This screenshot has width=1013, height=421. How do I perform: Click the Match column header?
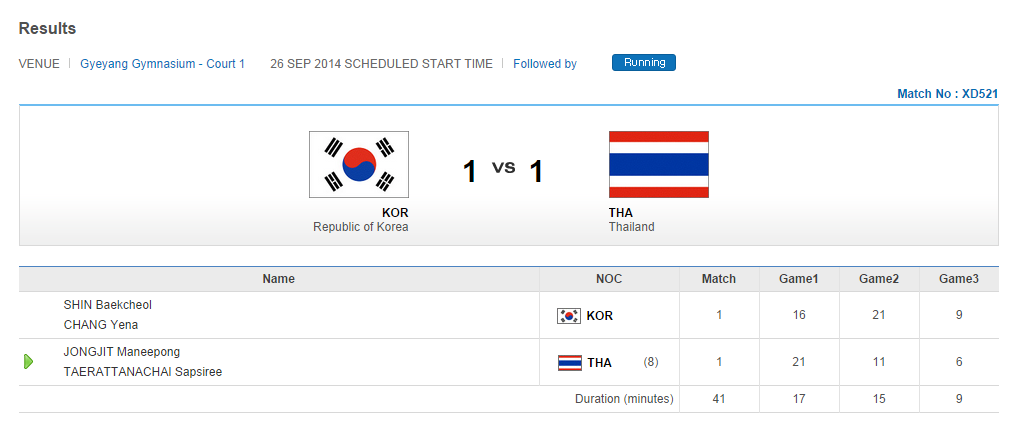(719, 279)
